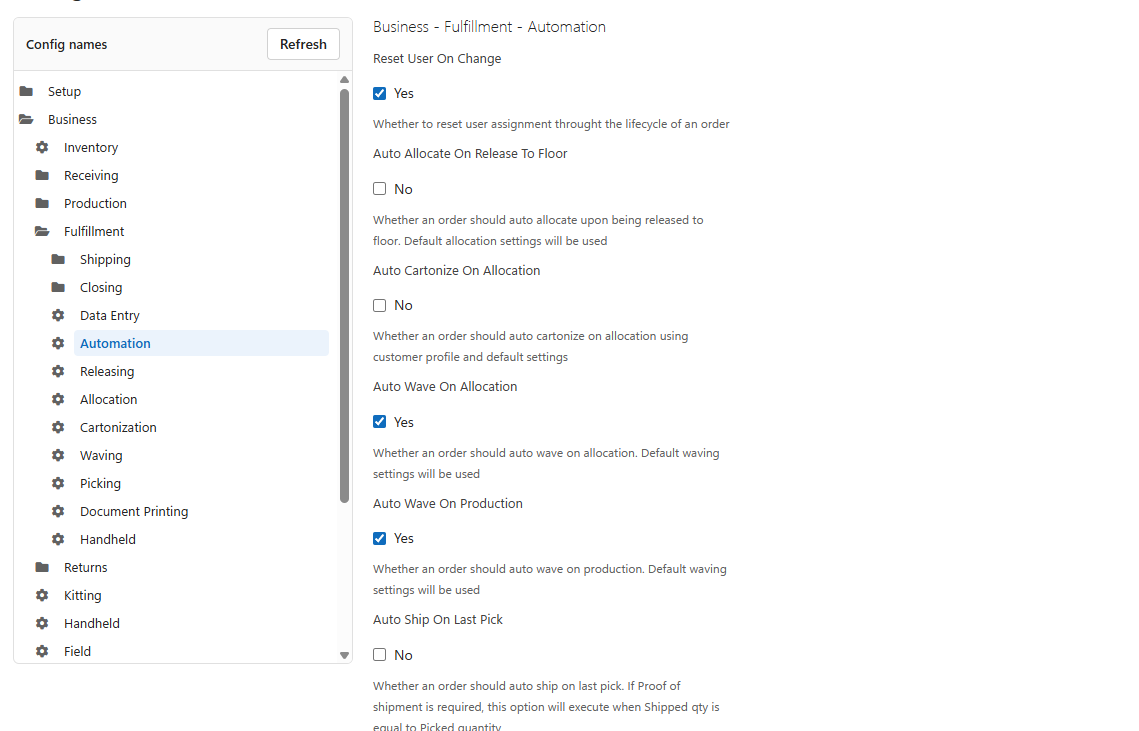Image resolution: width=1139 pixels, height=731 pixels.
Task: Collapse the Fulfillment open-folder icon
Action: pos(43,232)
